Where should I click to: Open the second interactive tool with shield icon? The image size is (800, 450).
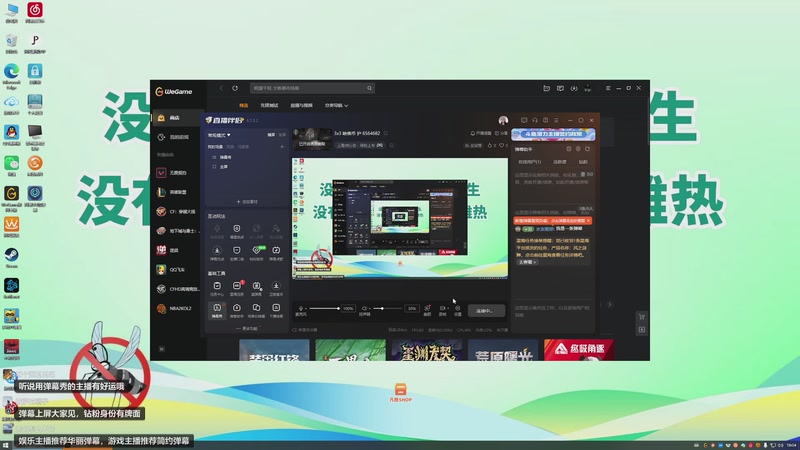(237, 231)
